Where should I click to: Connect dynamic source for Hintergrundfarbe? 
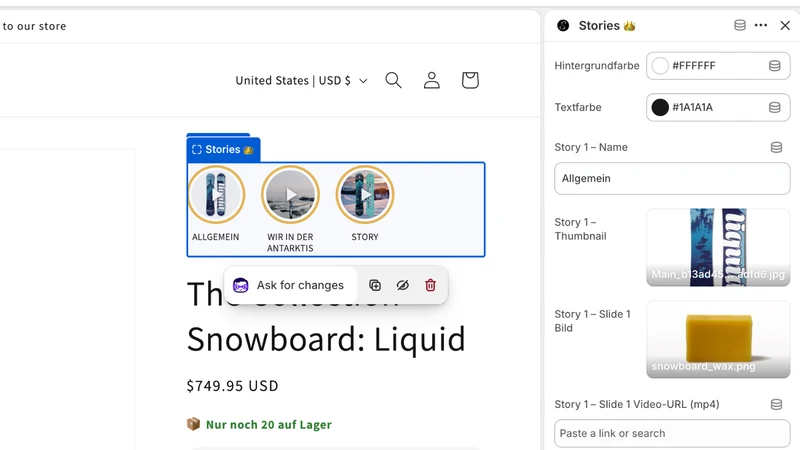[x=774, y=66]
